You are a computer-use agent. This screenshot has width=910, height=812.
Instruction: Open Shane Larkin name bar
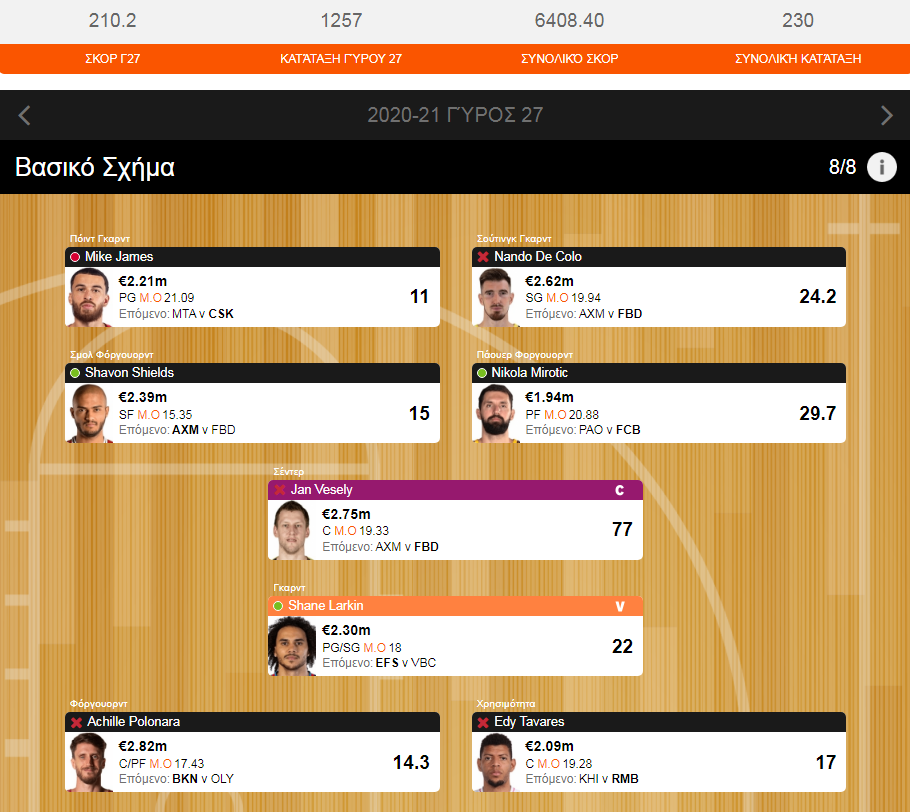[455, 606]
